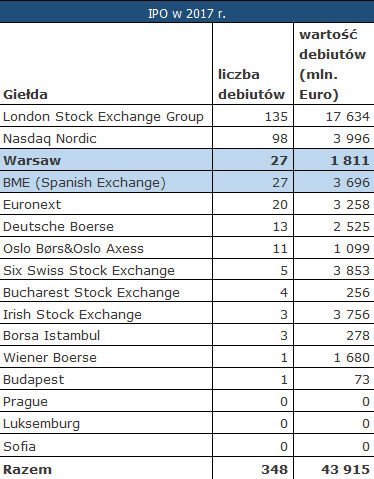Select the Budapest row label
The width and height of the screenshot is (374, 479).
pos(33,380)
